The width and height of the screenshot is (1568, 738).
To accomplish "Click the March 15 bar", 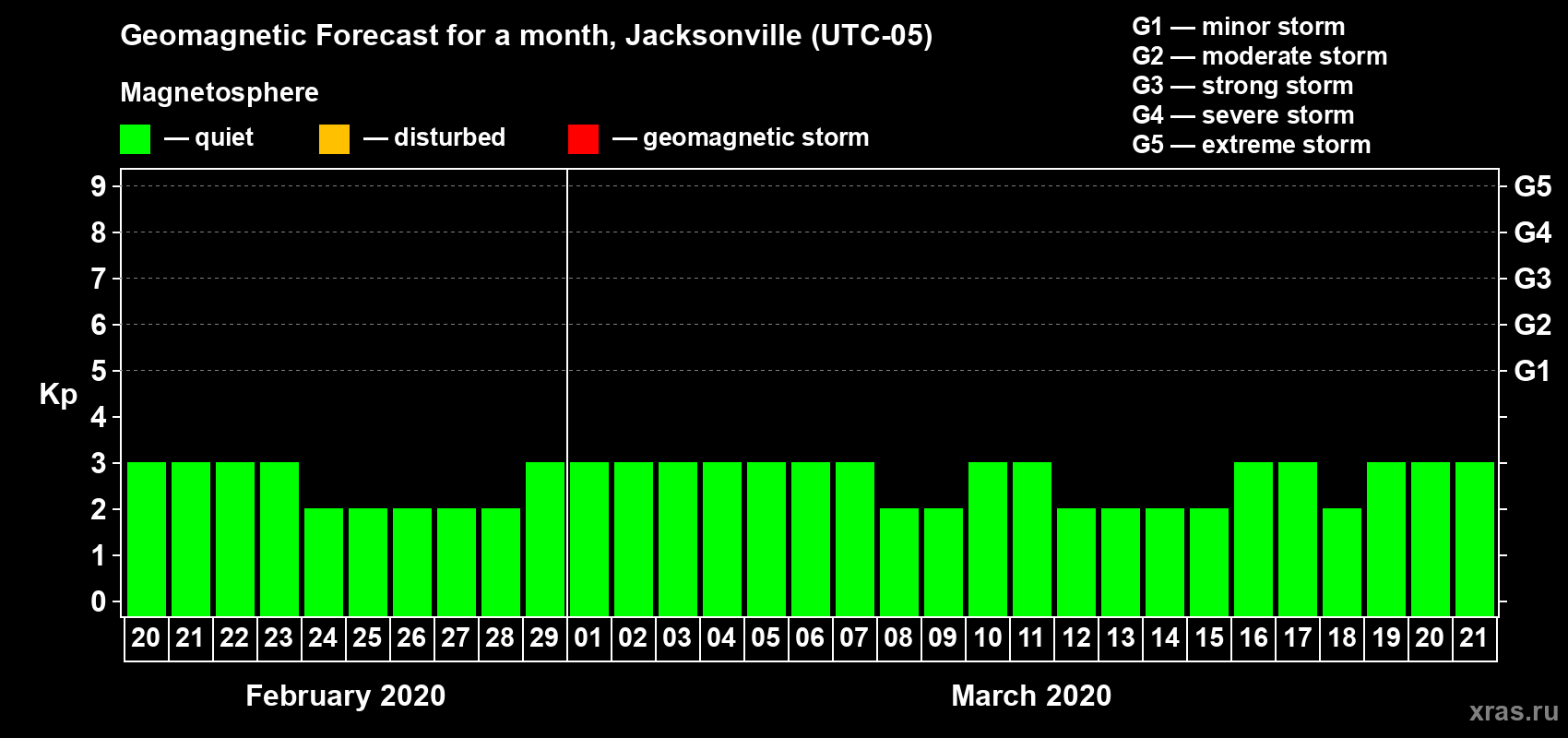I will 1209,562.
